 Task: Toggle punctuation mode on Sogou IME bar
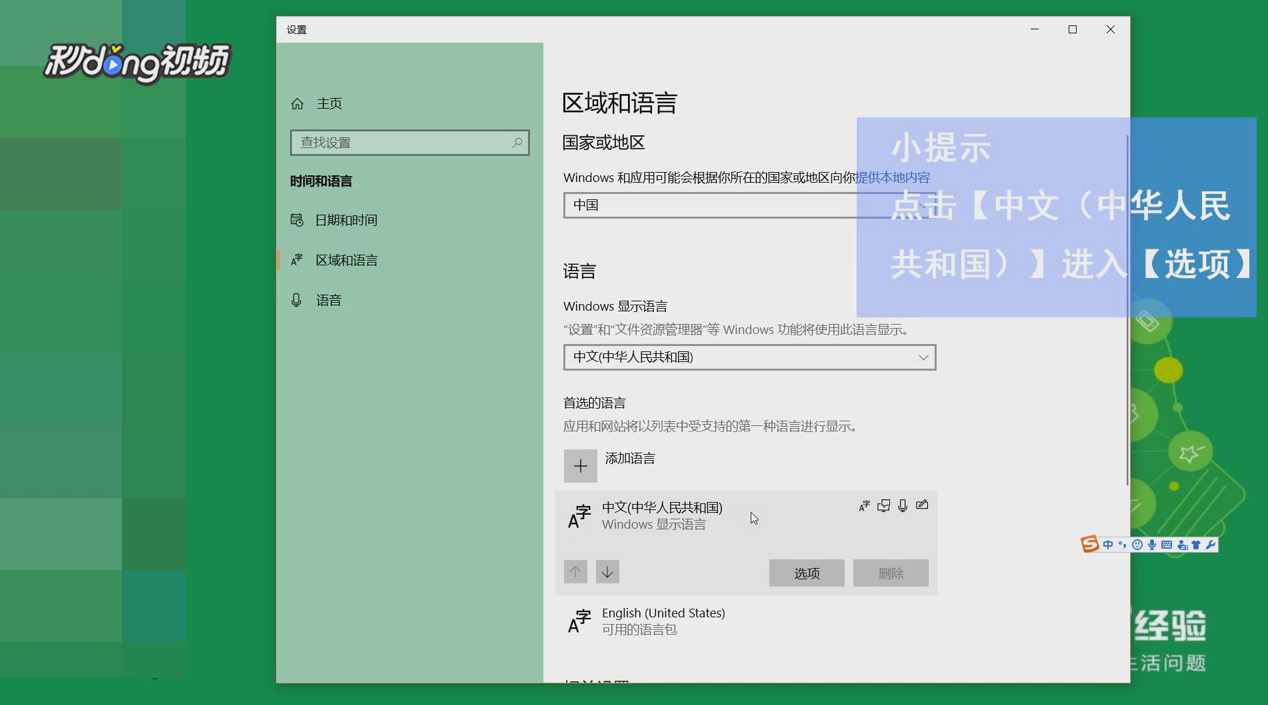tap(1122, 545)
